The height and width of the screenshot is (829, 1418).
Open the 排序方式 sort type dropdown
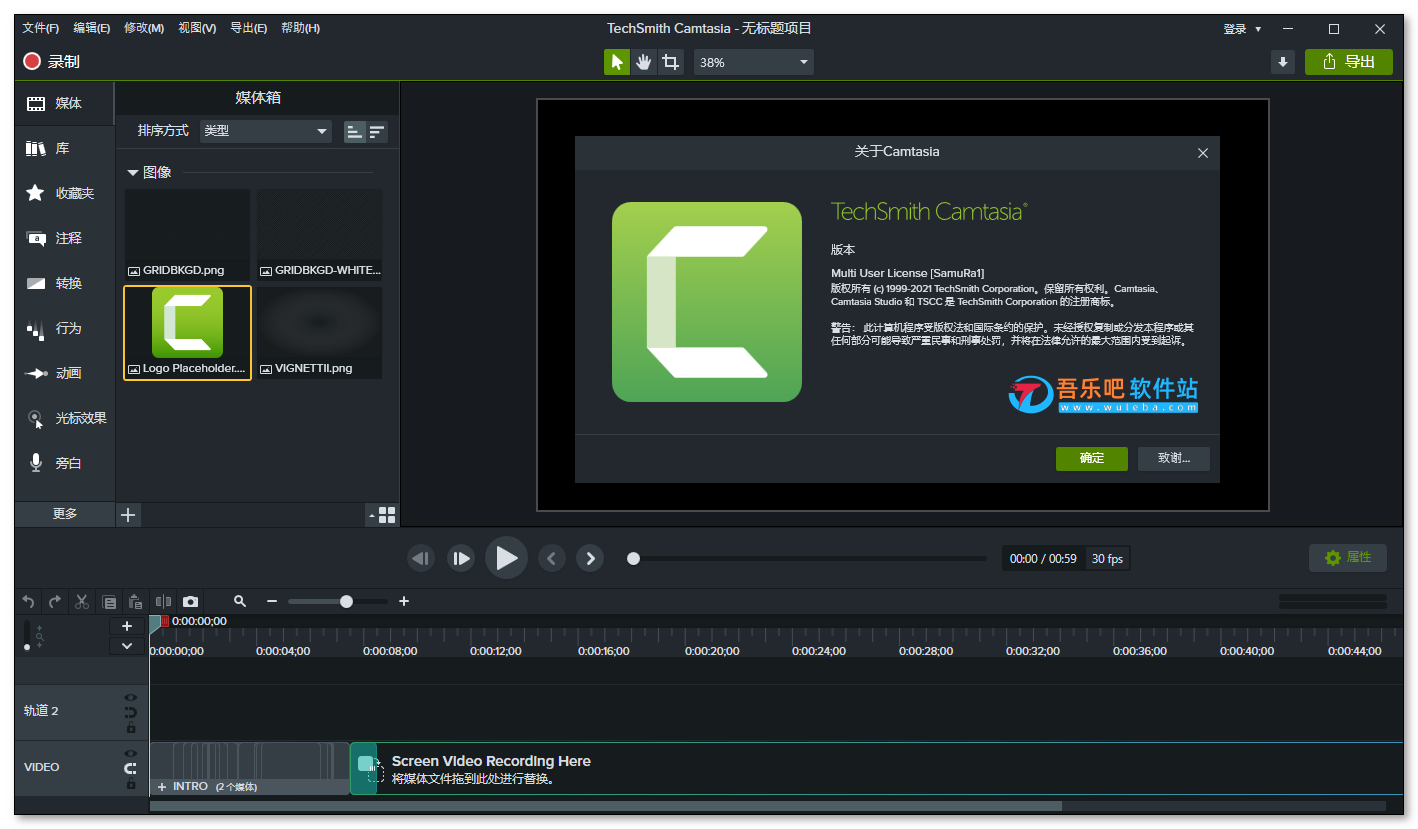pyautogui.click(x=265, y=131)
